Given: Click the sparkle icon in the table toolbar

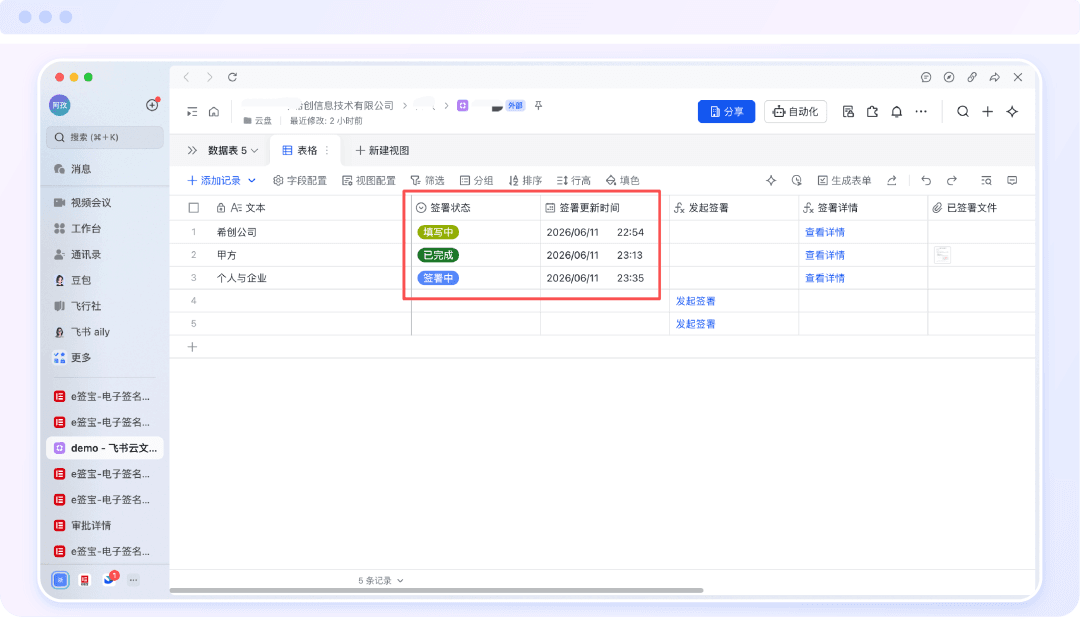Looking at the screenshot, I should pos(771,180).
